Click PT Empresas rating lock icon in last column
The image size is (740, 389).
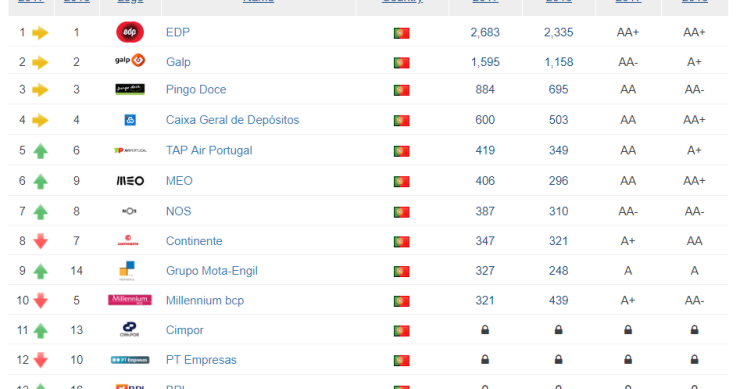[694, 360]
